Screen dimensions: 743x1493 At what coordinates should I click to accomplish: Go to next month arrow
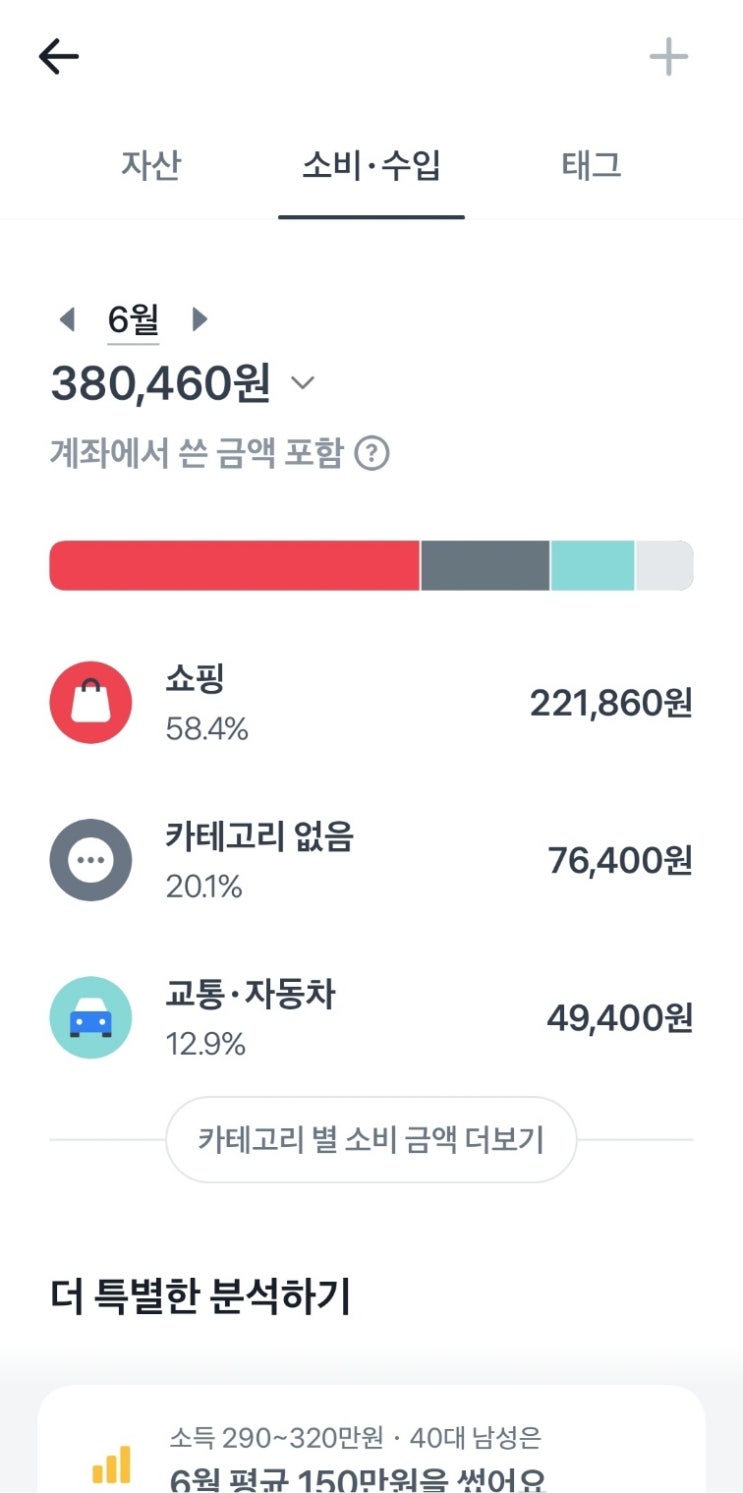point(199,320)
